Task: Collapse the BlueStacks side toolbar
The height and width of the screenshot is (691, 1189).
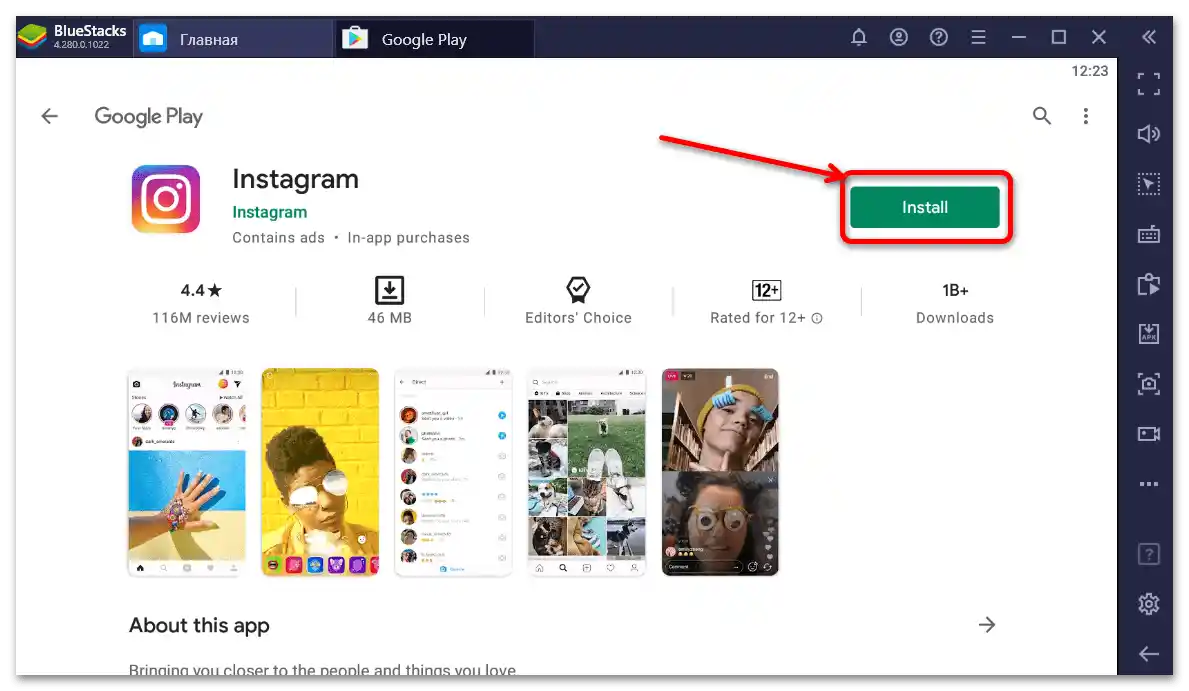Action: click(1149, 37)
